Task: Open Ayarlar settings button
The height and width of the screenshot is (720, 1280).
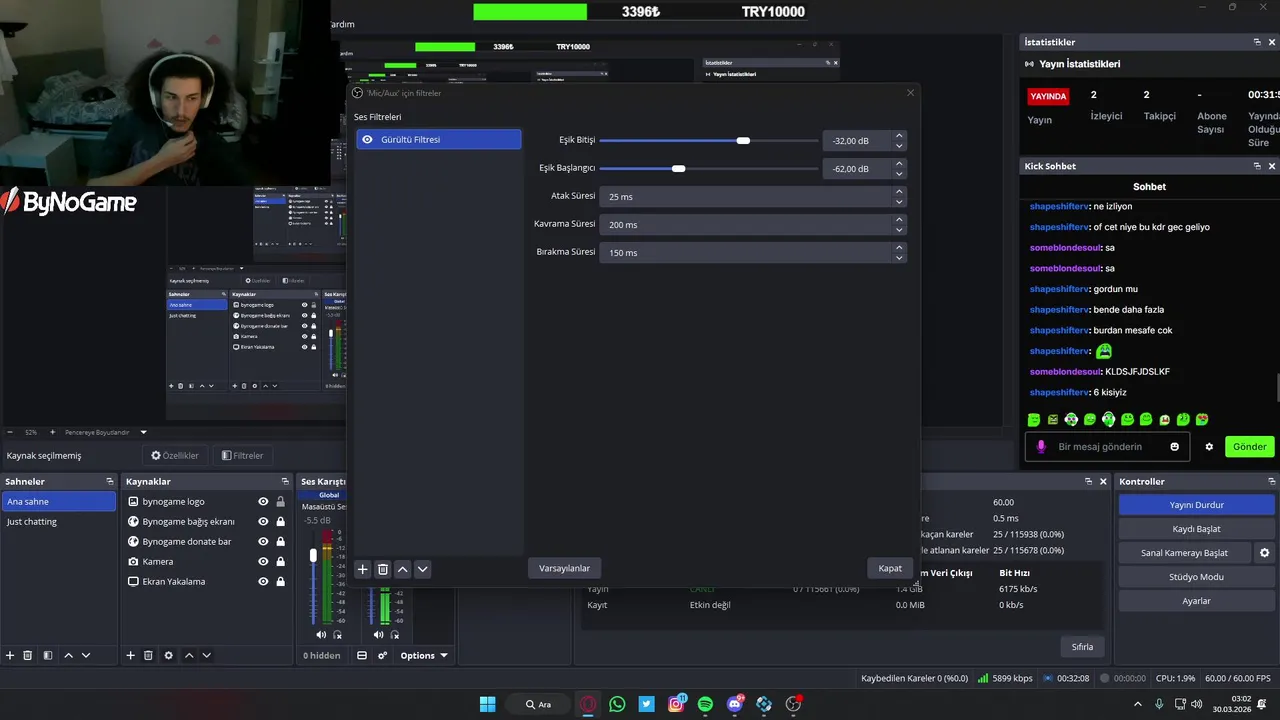Action: pos(1196,601)
